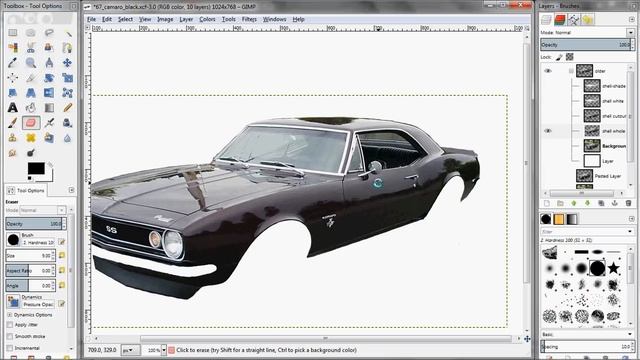This screenshot has width=640, height=360.
Task: Create a new layer button
Action: tap(547, 203)
